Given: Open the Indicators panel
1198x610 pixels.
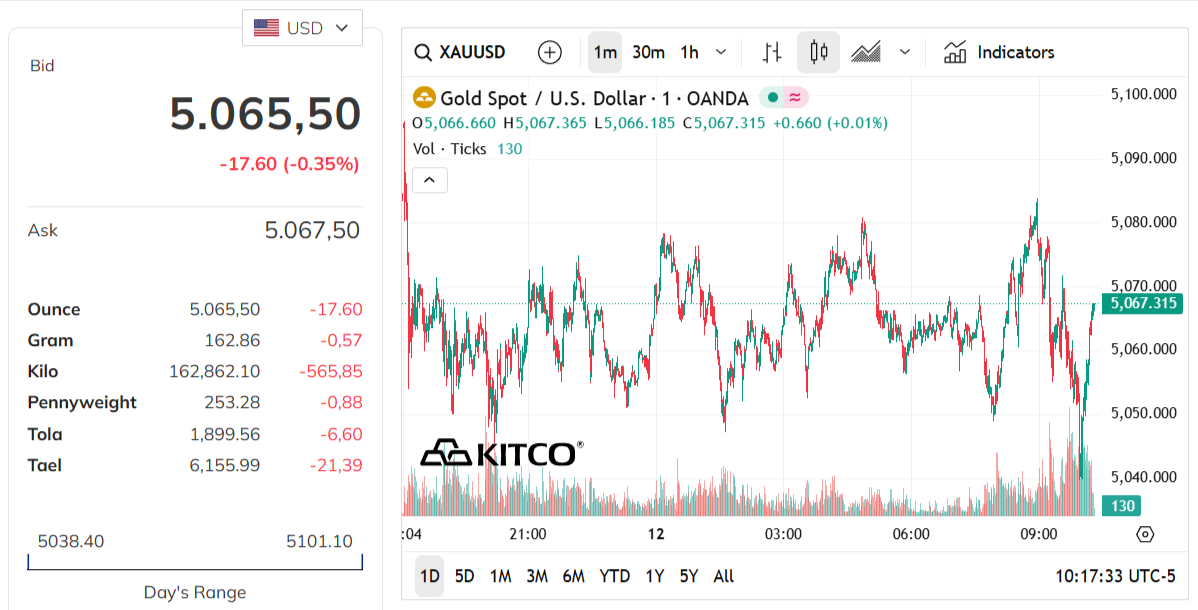Looking at the screenshot, I should tap(998, 52).
